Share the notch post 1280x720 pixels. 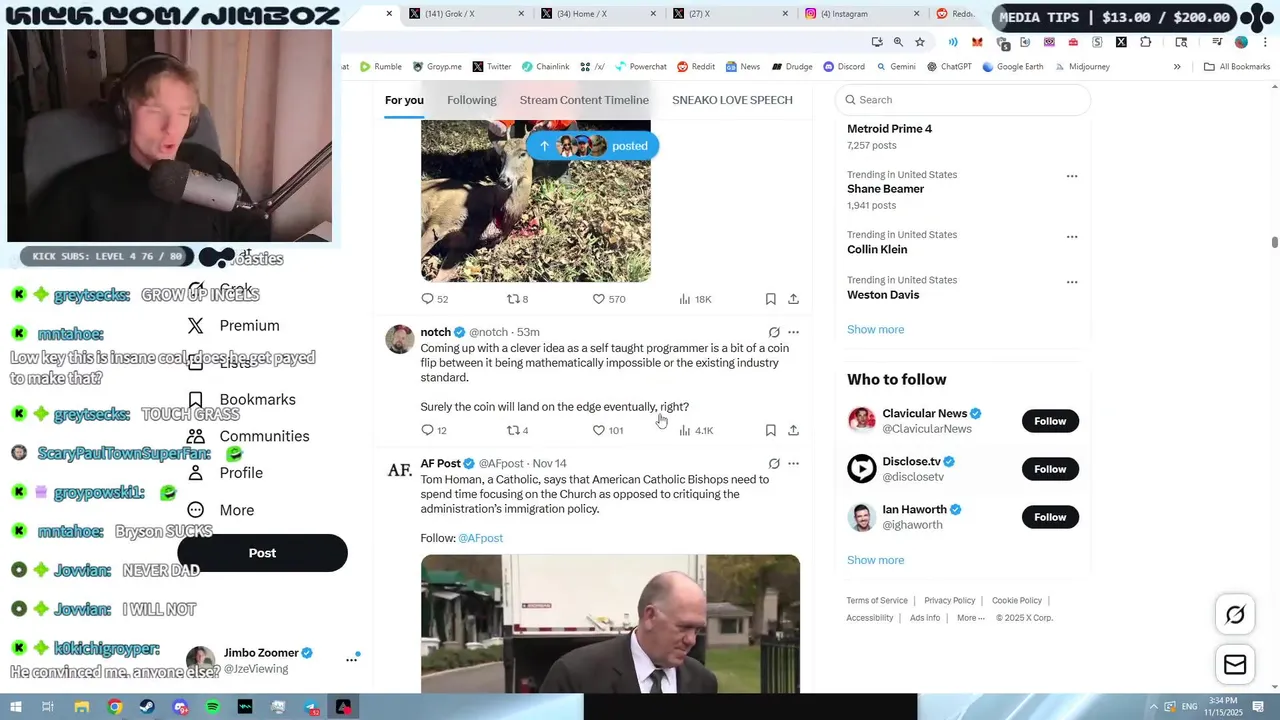[x=793, y=430]
